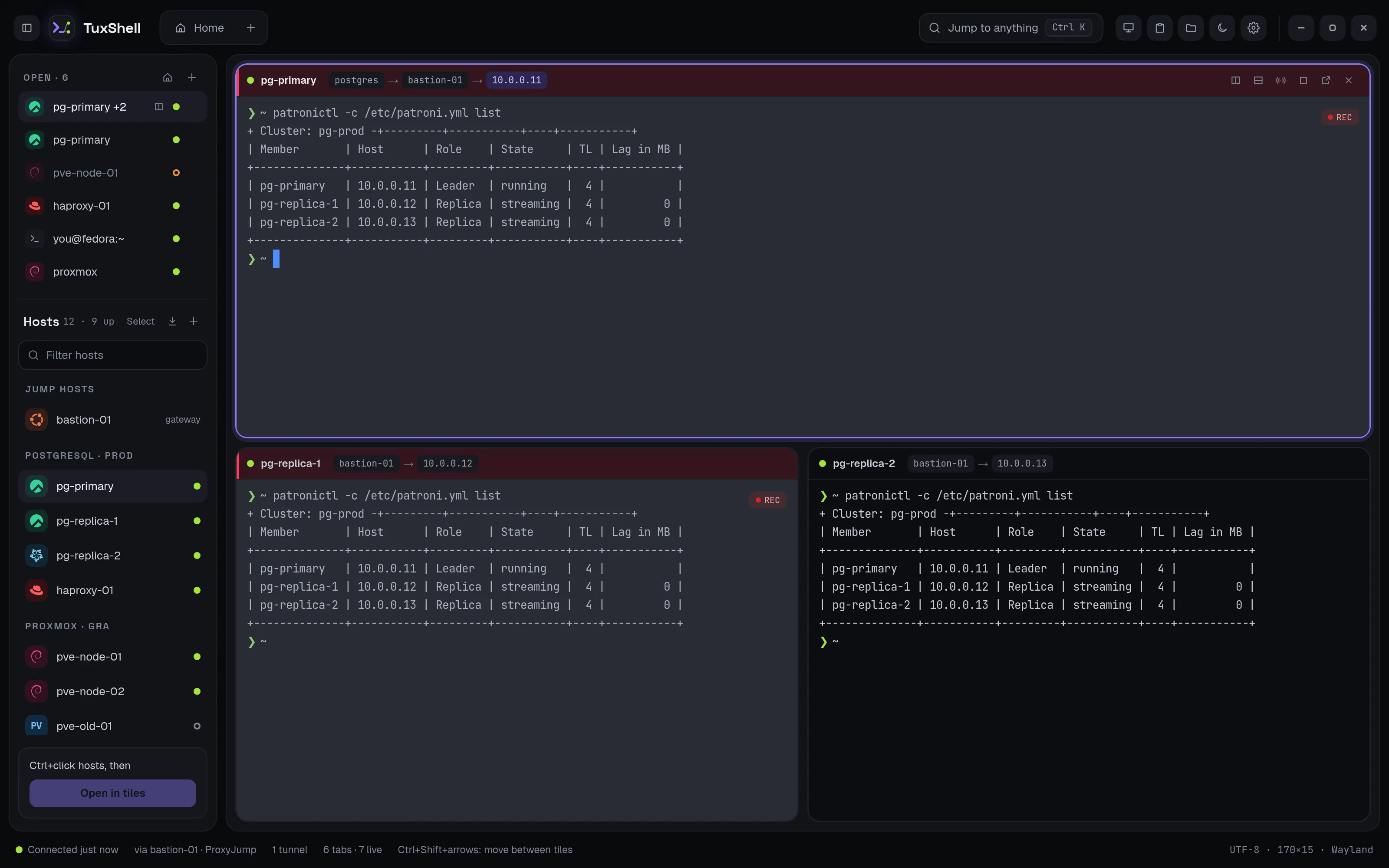Toggle dark mode with the moon icon
This screenshot has width=1389, height=868.
(x=1223, y=27)
